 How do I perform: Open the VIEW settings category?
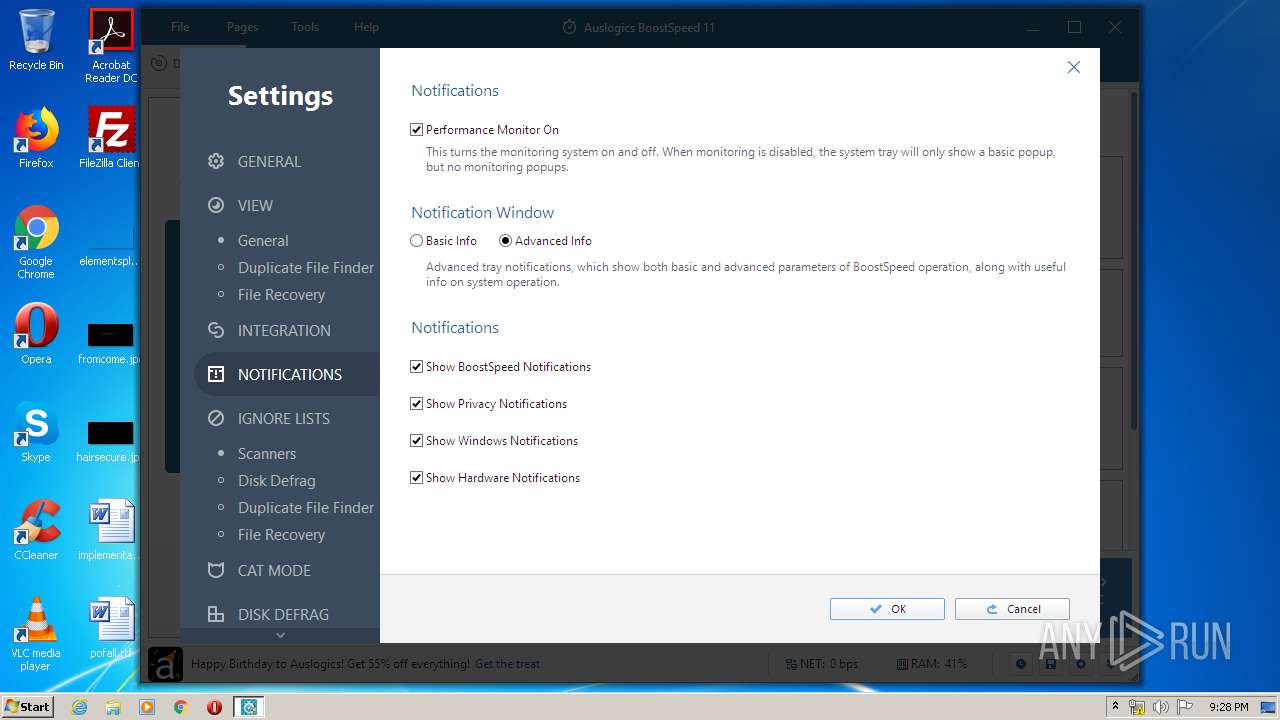click(x=255, y=205)
